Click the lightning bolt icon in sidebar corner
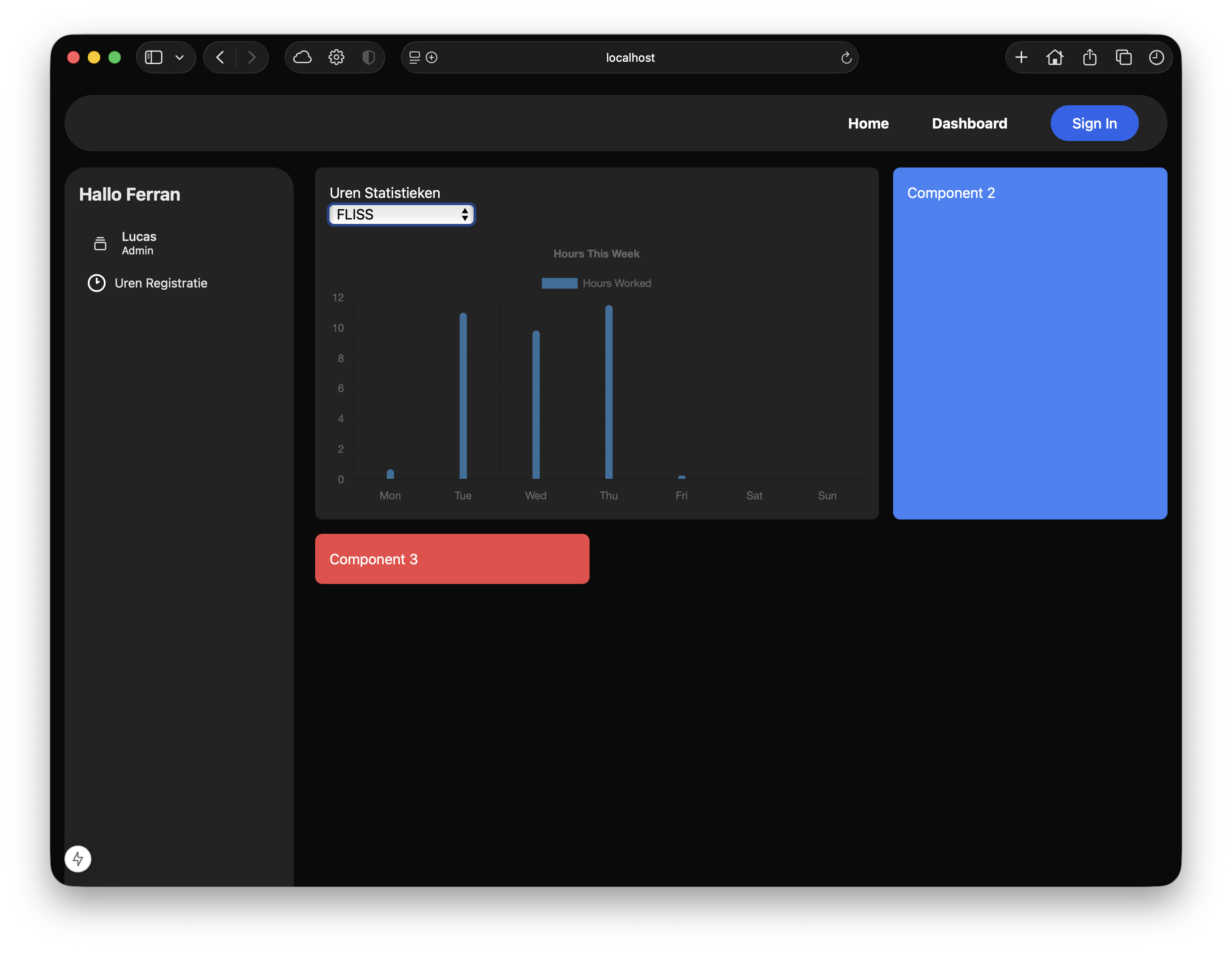The width and height of the screenshot is (1232, 953). pos(78,859)
